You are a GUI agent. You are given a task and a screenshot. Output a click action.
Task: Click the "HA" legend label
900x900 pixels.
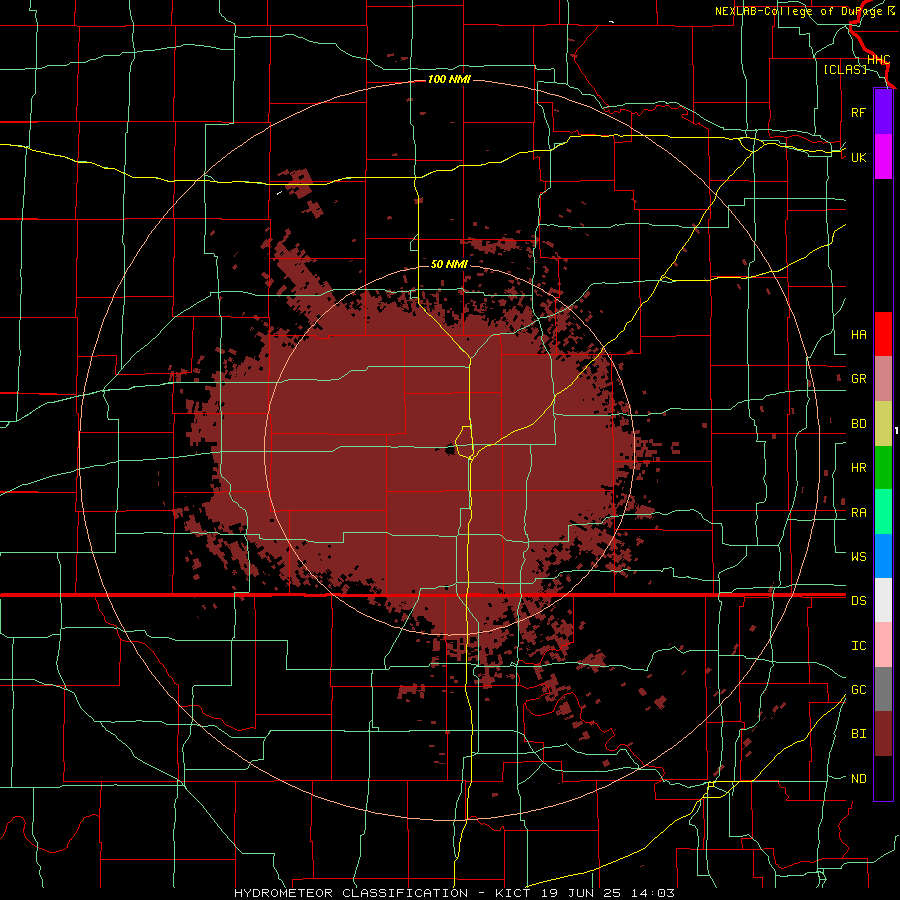[858, 335]
